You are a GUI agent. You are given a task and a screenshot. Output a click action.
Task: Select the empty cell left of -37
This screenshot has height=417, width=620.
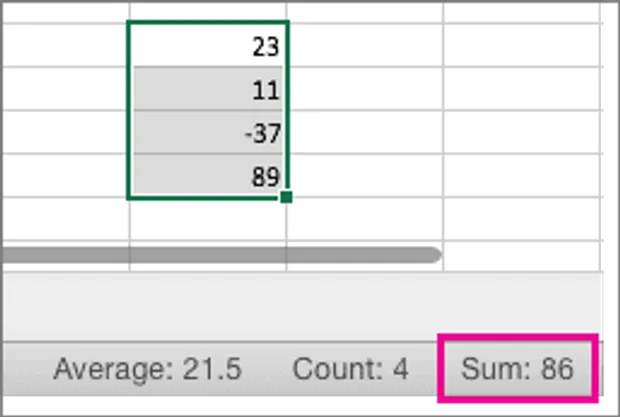click(x=66, y=132)
